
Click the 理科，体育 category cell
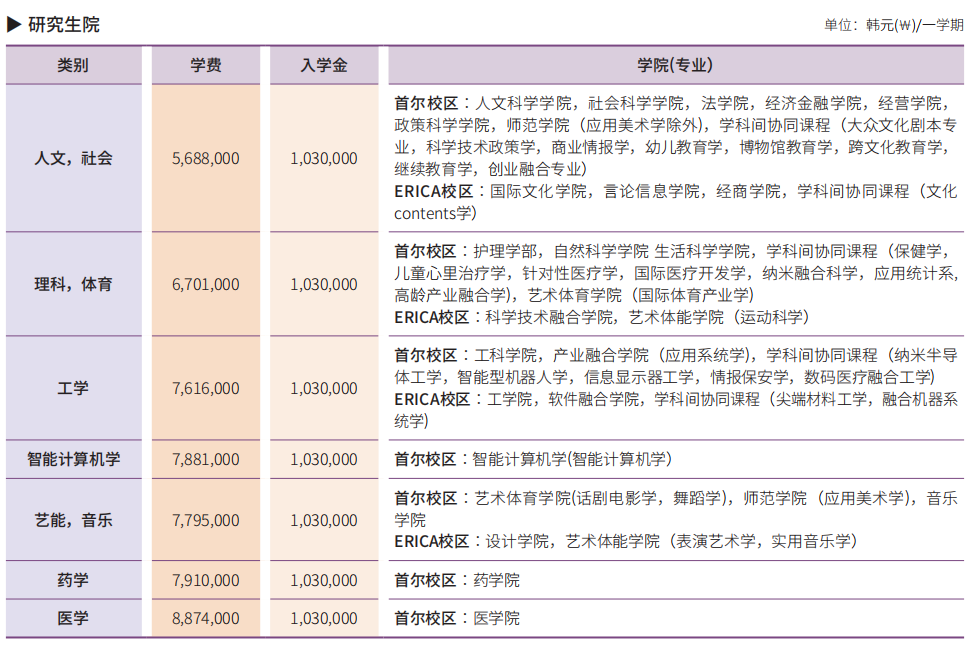tap(73, 285)
